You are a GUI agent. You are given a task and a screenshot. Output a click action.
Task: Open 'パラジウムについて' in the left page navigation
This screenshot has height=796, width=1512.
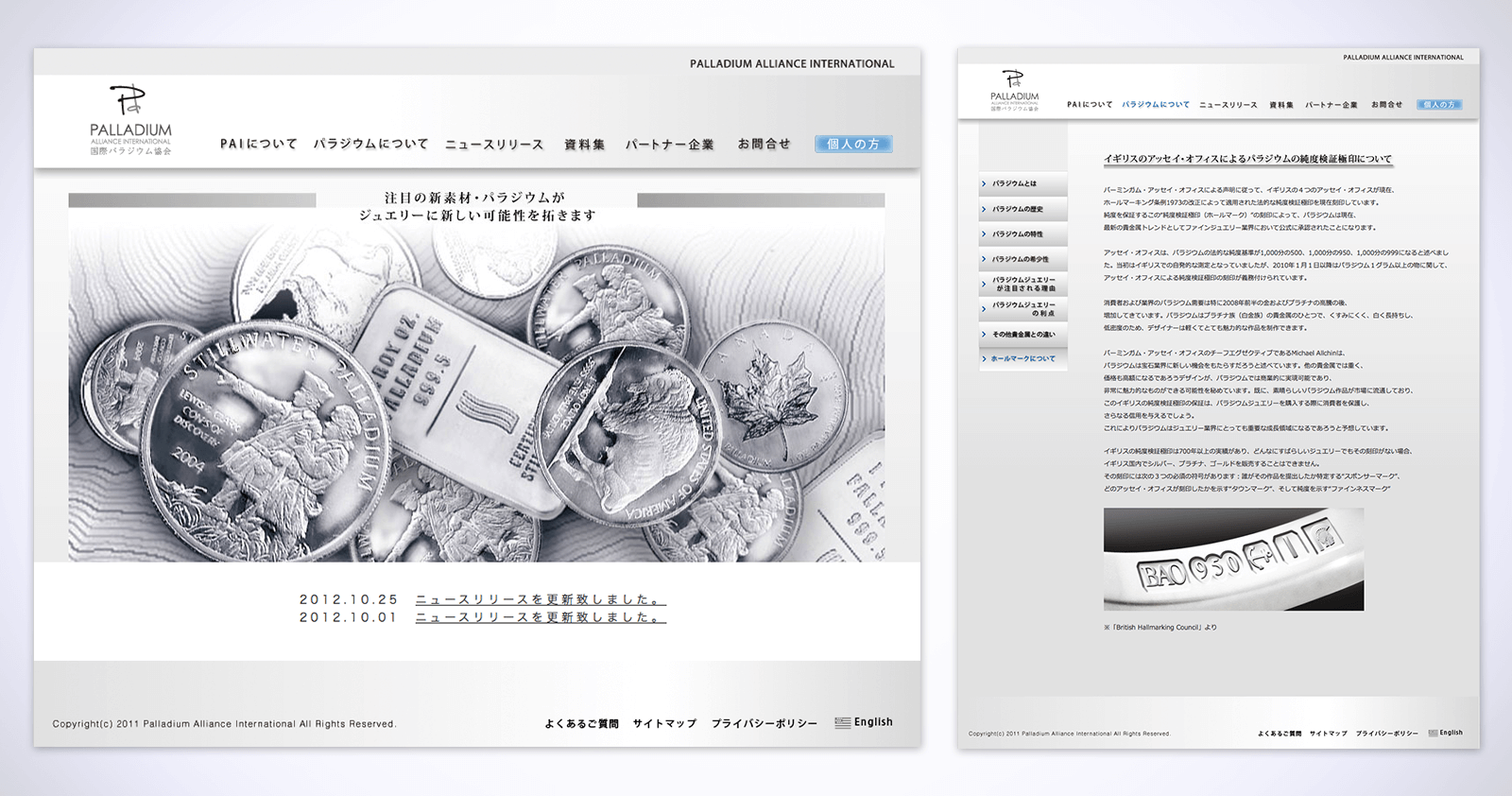pyautogui.click(x=370, y=144)
